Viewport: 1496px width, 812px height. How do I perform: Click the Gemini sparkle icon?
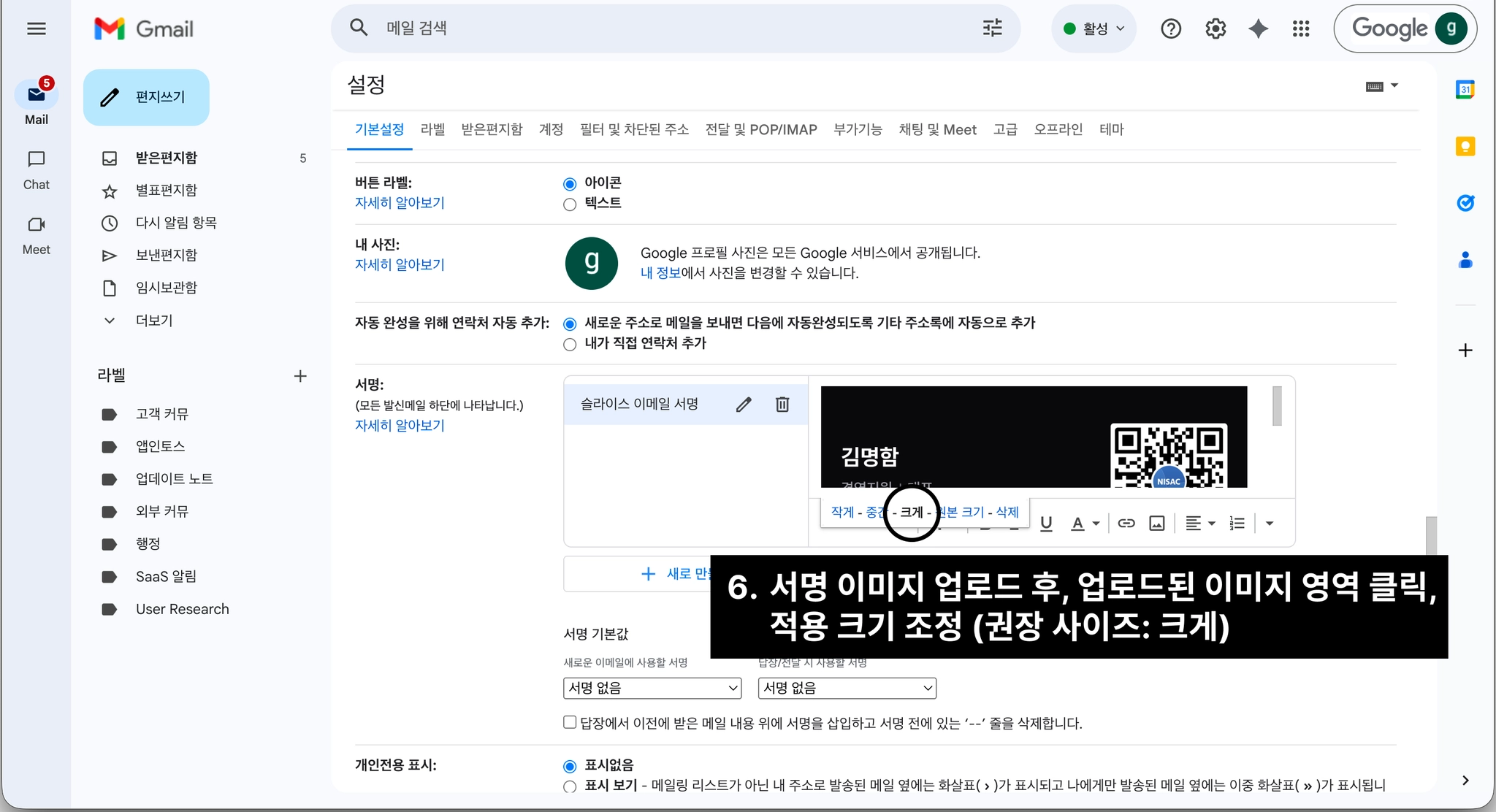[1258, 29]
